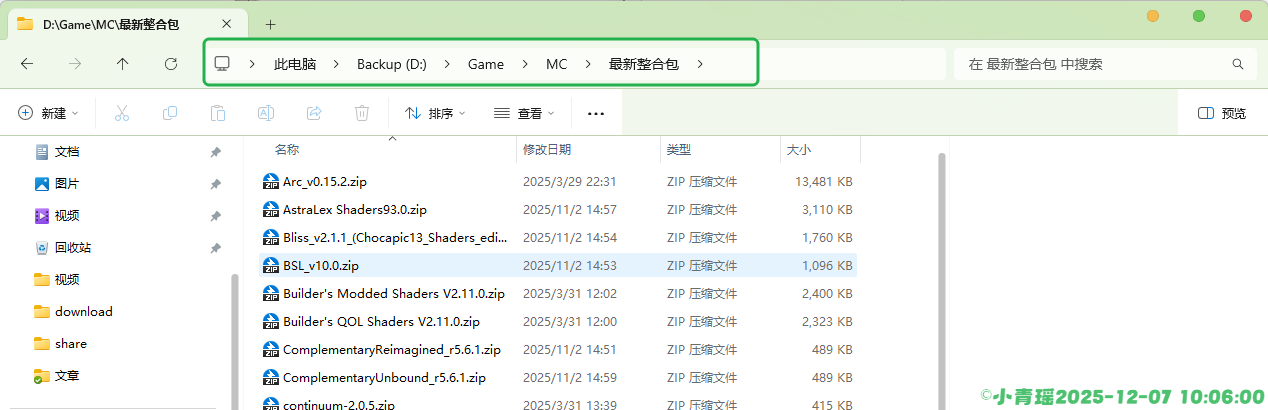Refresh the current folder view
Image resolution: width=1268 pixels, height=410 pixels.
tap(171, 64)
